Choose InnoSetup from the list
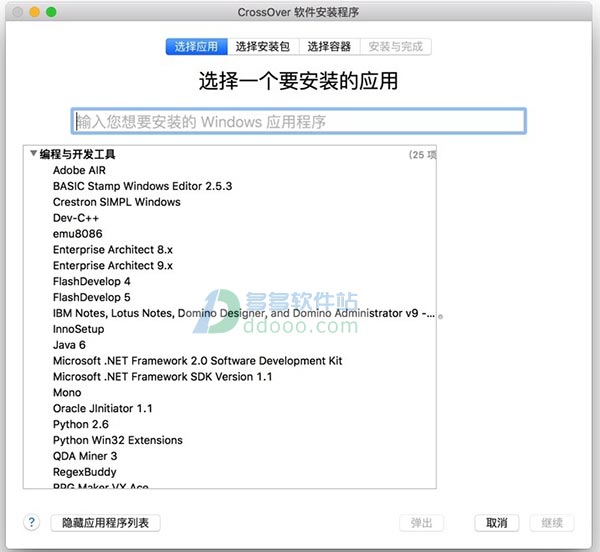The image size is (600, 552). coord(78,329)
